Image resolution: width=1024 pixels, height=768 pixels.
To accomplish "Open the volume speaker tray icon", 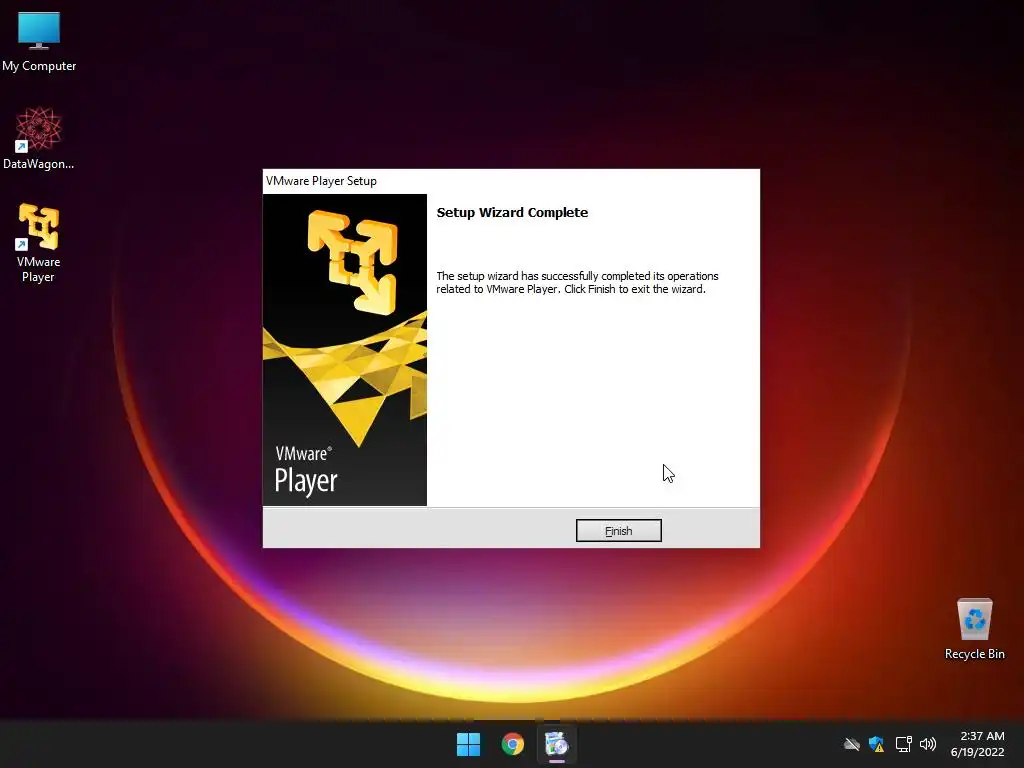I will [928, 744].
